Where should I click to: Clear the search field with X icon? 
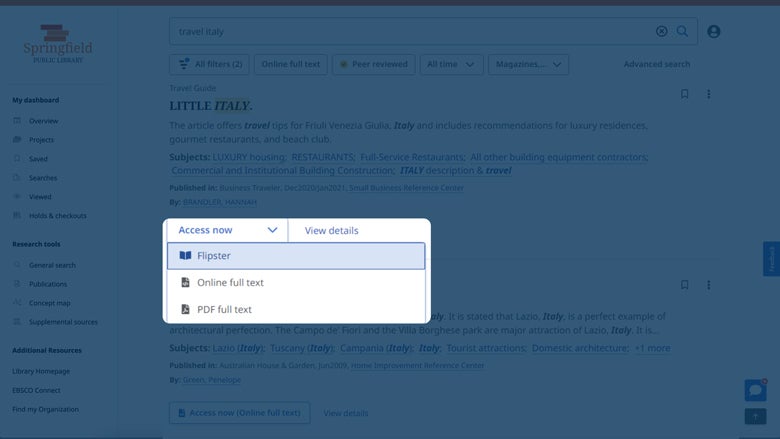tap(661, 31)
